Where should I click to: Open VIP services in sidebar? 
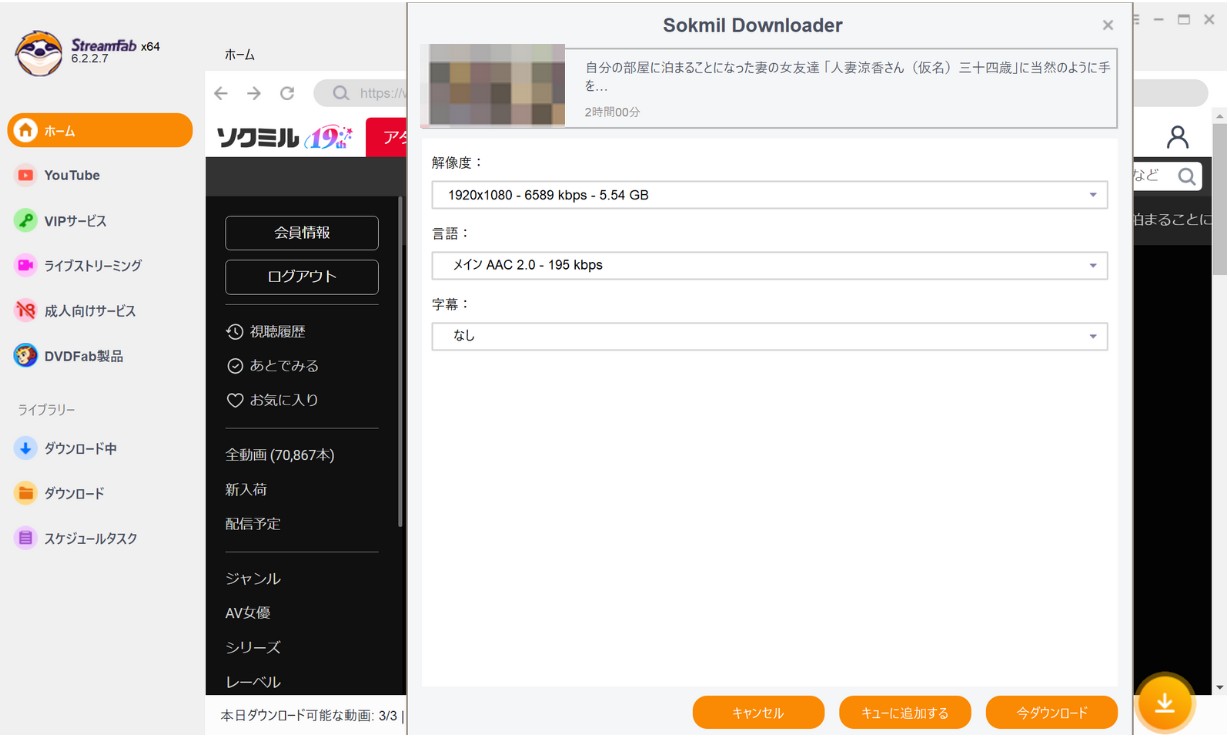point(75,221)
